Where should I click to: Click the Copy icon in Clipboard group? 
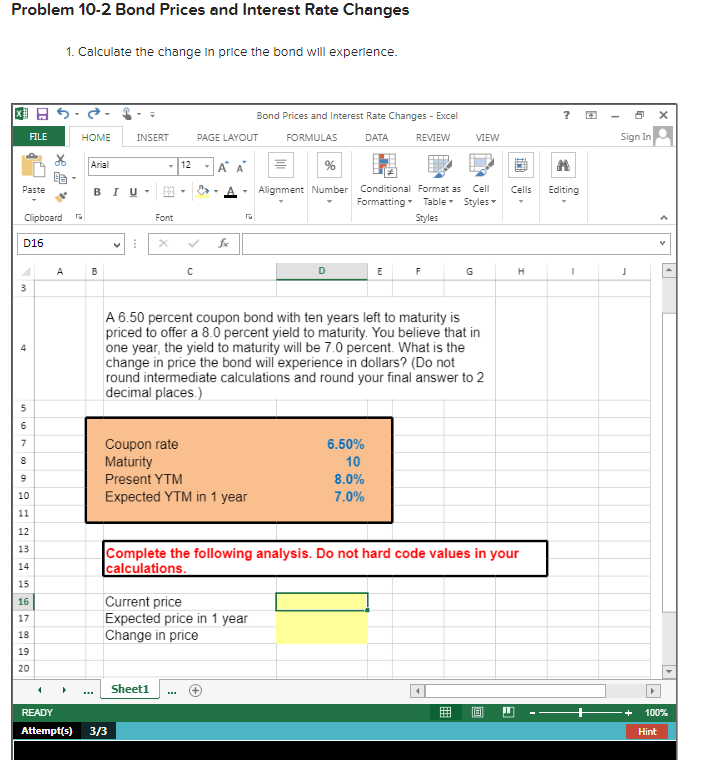tap(60, 178)
